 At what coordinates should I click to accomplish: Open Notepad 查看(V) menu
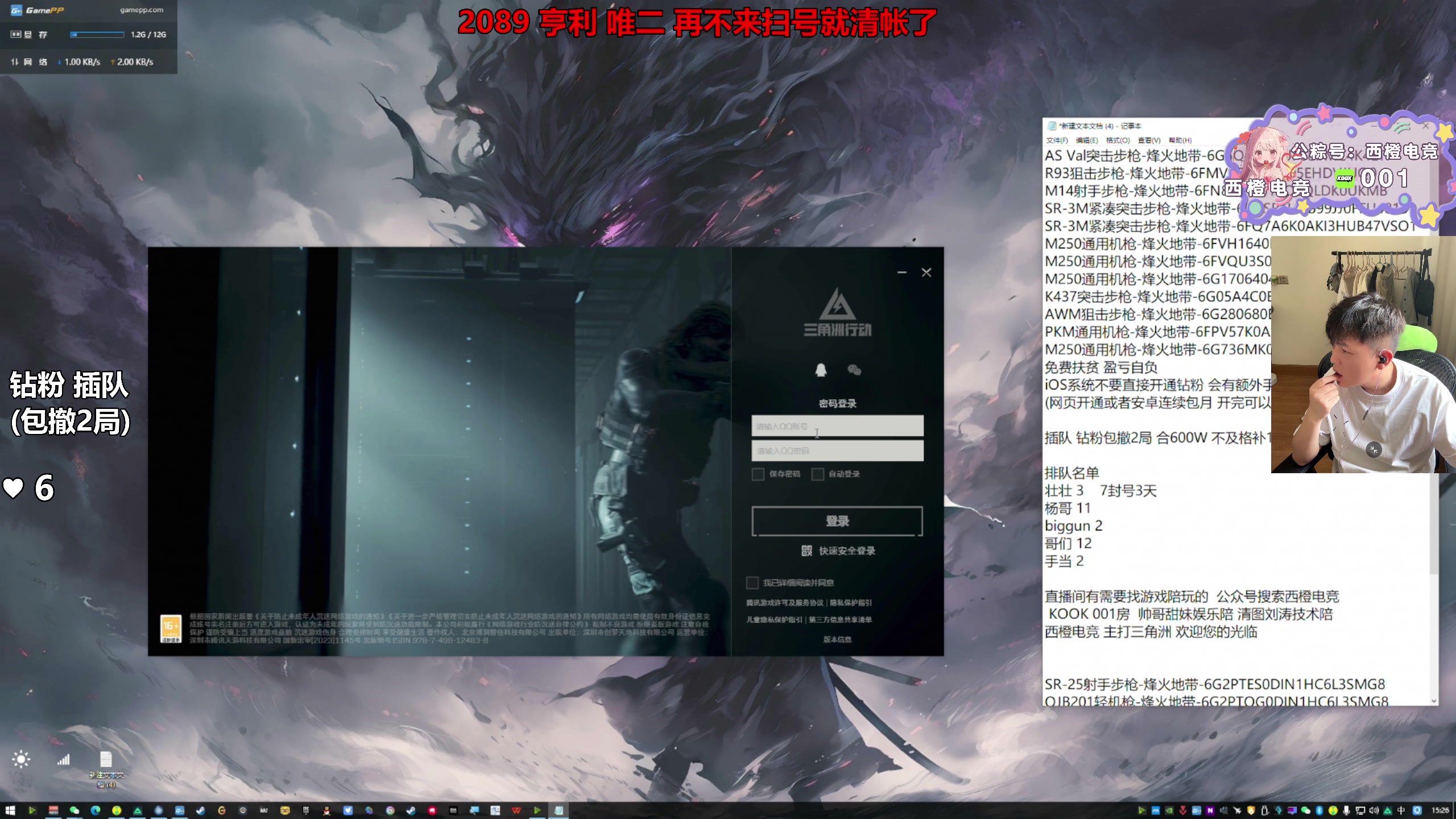pyautogui.click(x=1149, y=140)
